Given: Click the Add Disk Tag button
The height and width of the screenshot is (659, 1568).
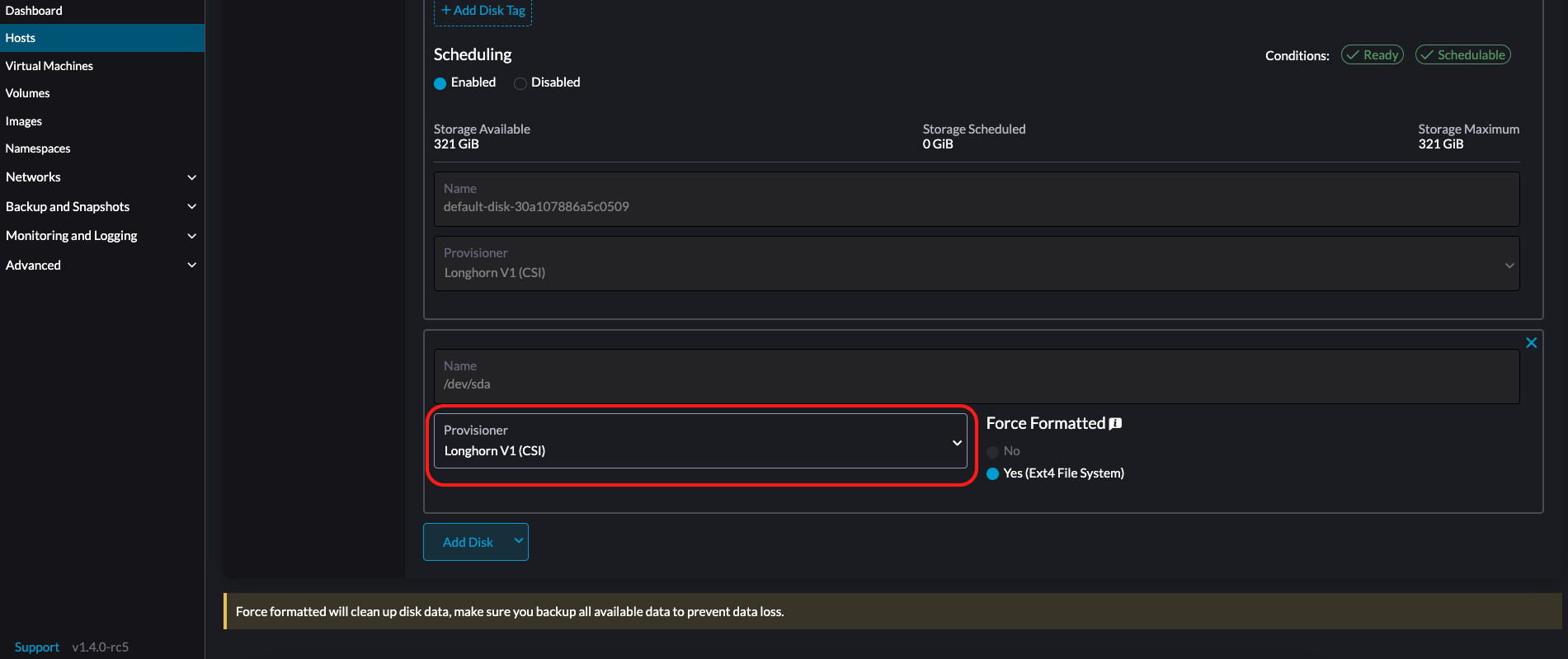Looking at the screenshot, I should (x=483, y=11).
